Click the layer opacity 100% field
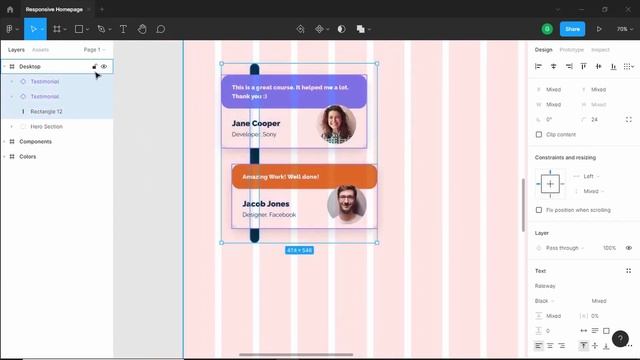The height and width of the screenshot is (360, 640). point(609,248)
